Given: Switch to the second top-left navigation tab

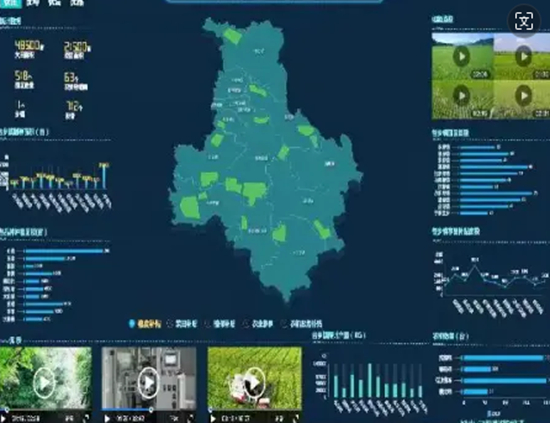Looking at the screenshot, I should [33, 3].
